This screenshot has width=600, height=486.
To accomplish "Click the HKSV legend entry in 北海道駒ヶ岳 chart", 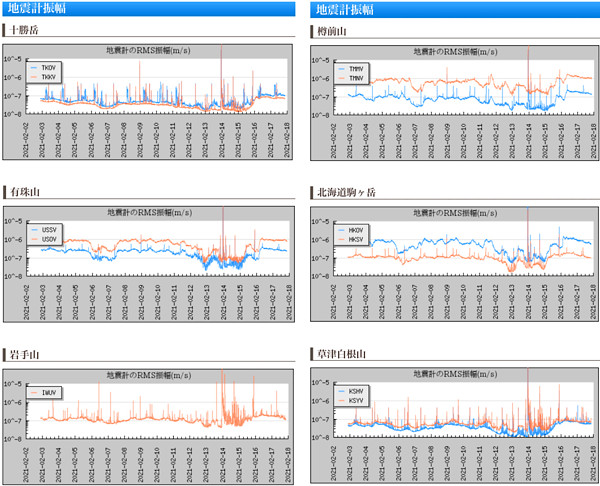I will pos(353,238).
